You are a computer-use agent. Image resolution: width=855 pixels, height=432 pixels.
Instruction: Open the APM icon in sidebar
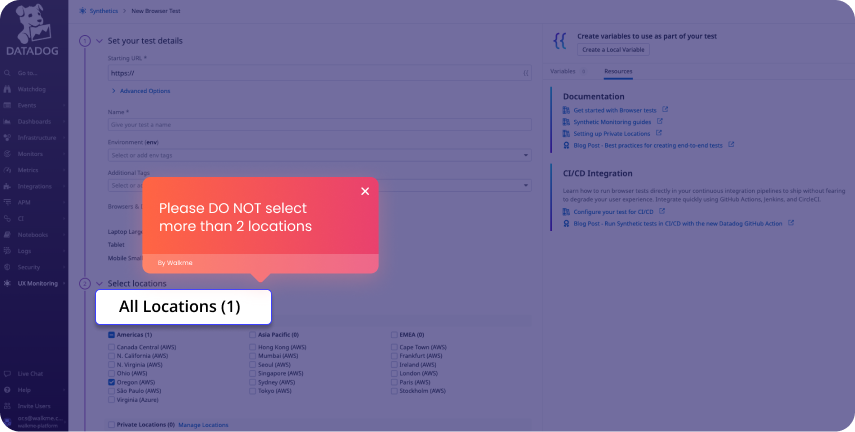[8, 202]
